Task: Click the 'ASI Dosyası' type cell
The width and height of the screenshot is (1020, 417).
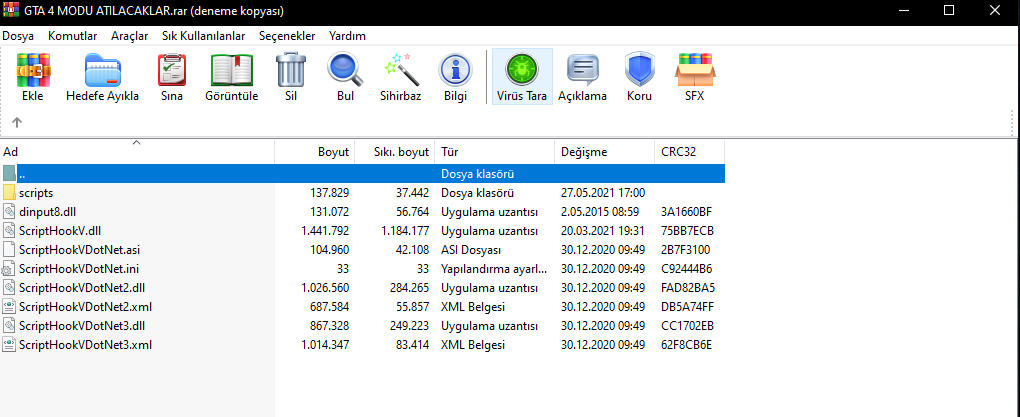Action: 471,249
